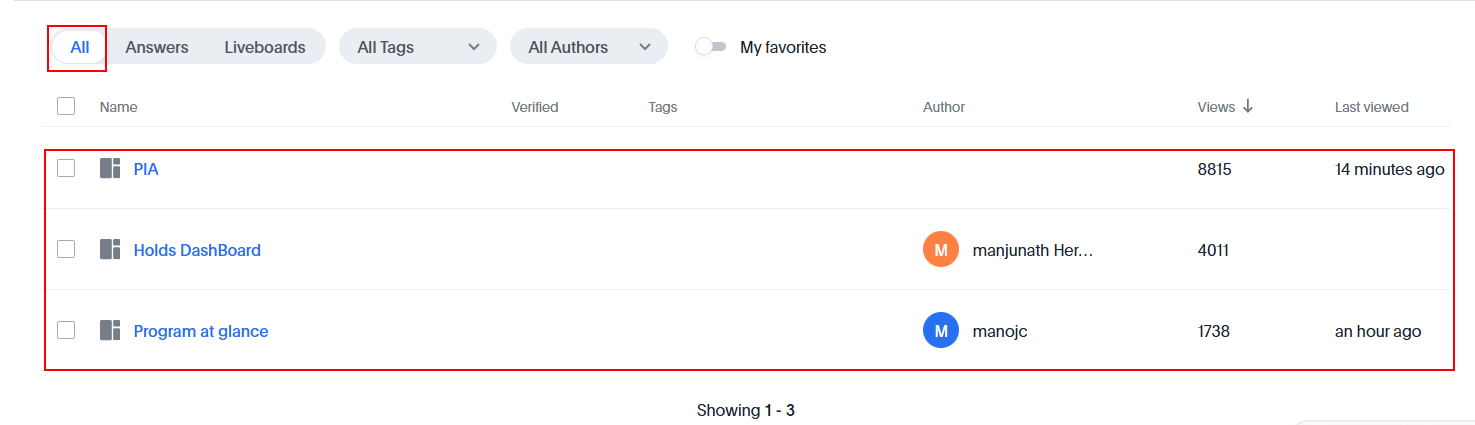
Task: Tick the Holds DashBoard row checkbox
Action: pyautogui.click(x=66, y=250)
